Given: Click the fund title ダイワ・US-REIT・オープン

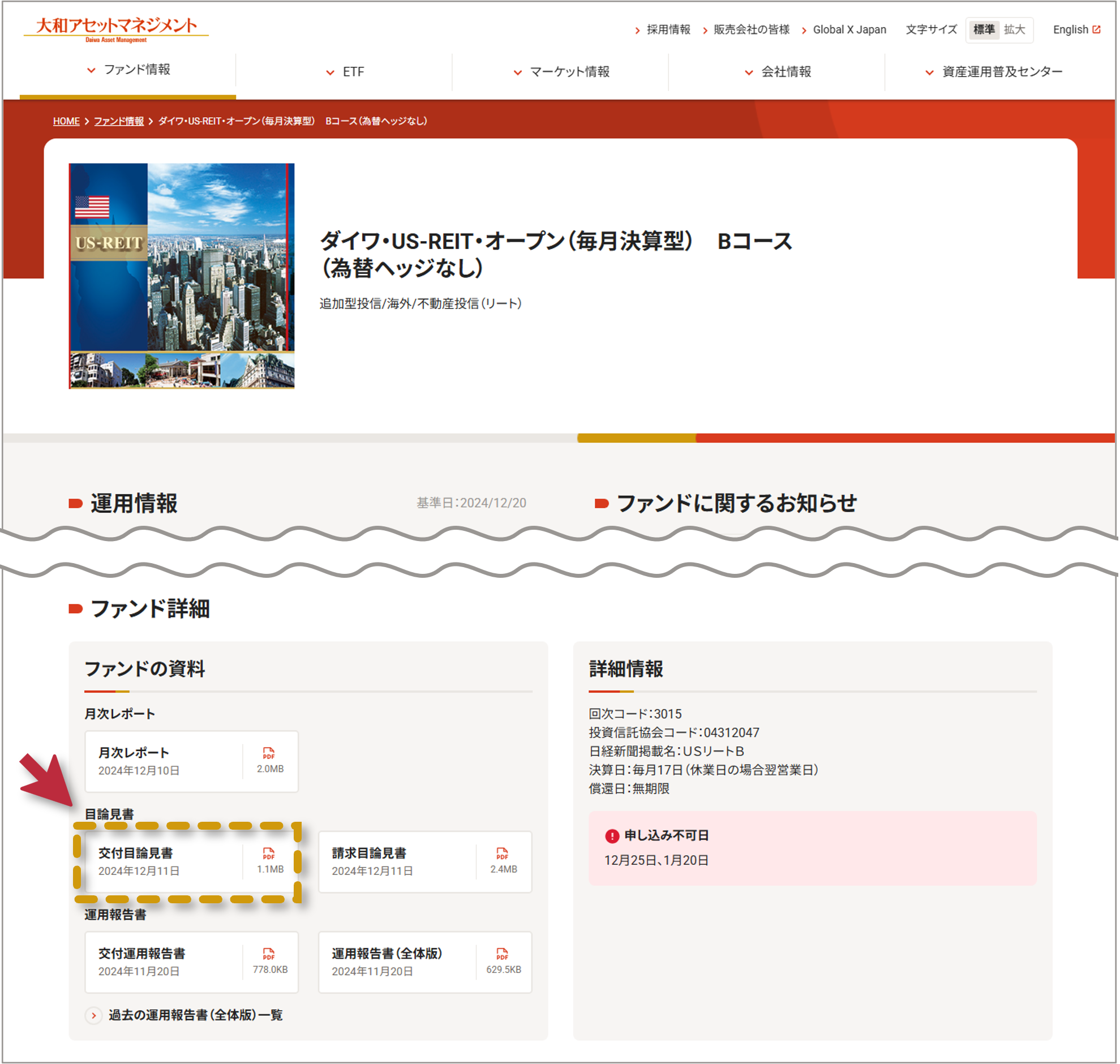Looking at the screenshot, I should click(x=556, y=255).
